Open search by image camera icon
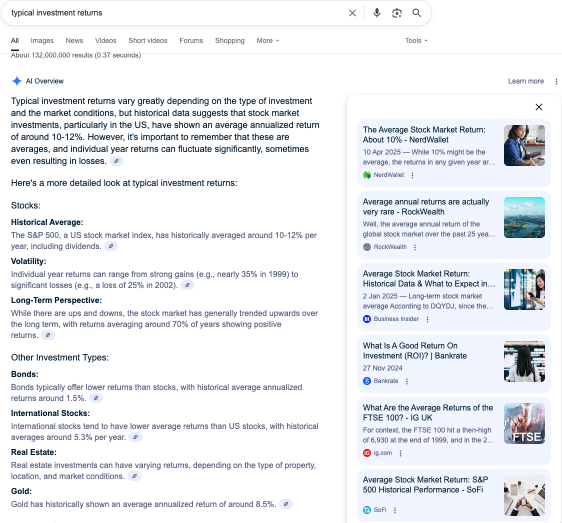562x523 pixels. coord(397,13)
